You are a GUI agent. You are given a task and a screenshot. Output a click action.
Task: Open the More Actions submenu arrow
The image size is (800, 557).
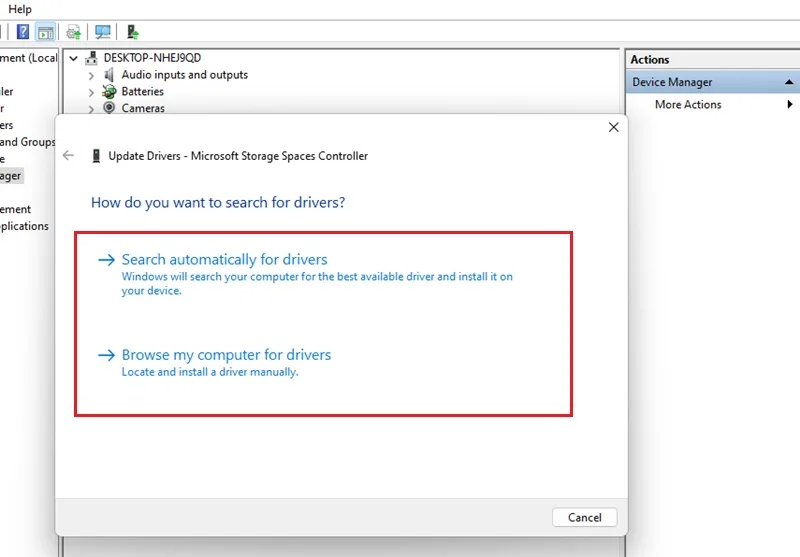pyautogui.click(x=790, y=104)
